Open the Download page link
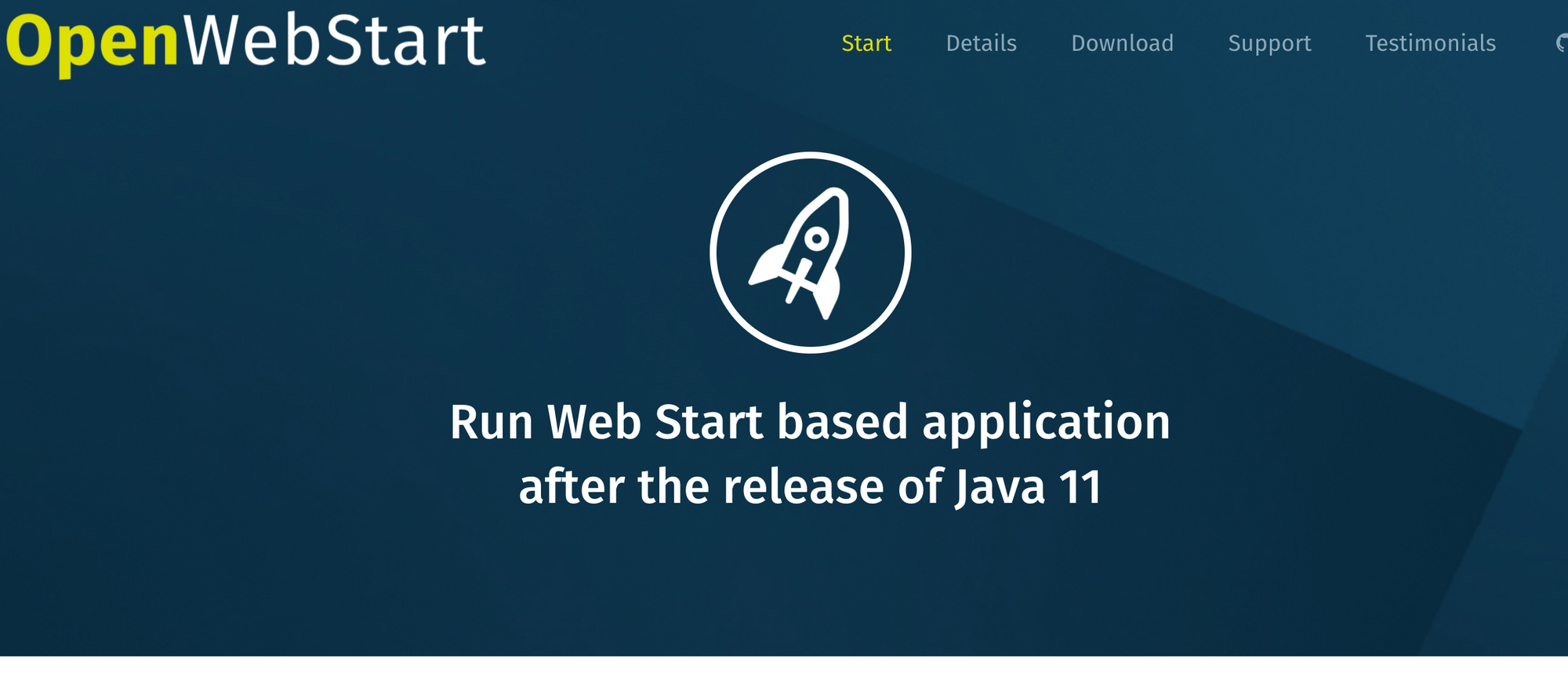This screenshot has width=1568, height=673. click(x=1122, y=43)
